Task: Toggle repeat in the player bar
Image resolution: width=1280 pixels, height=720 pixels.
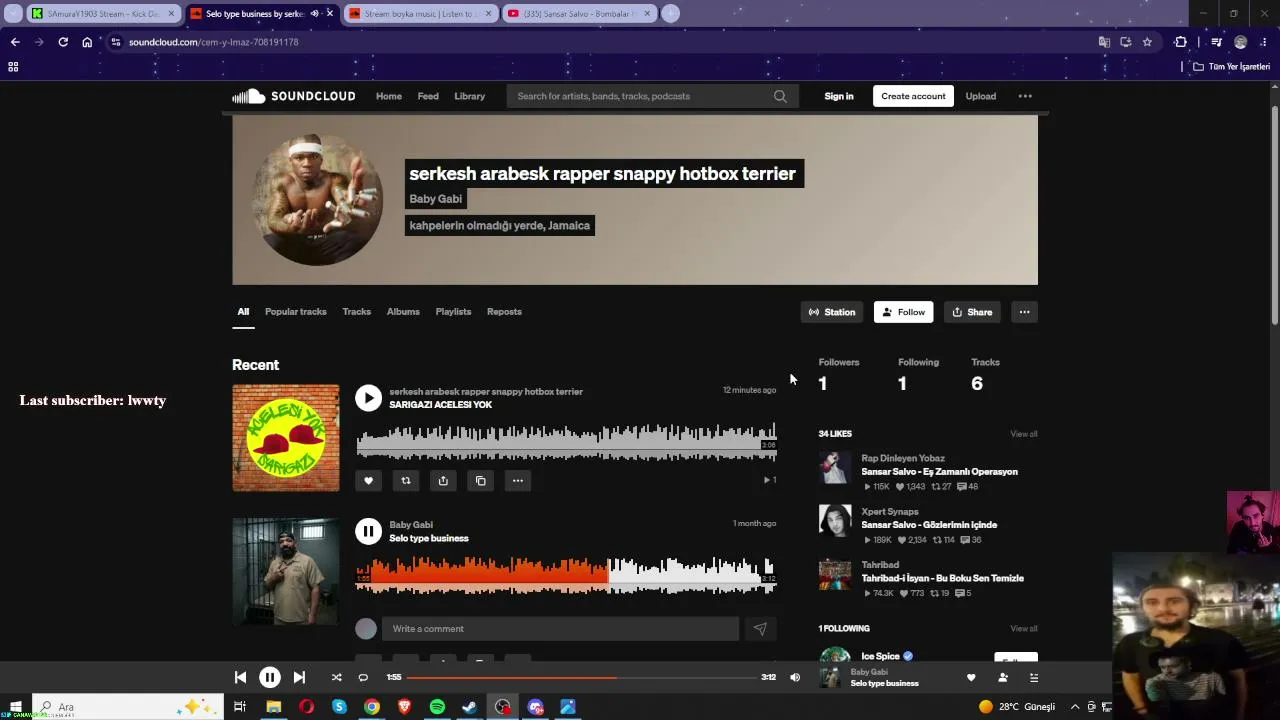Action: coord(363,678)
